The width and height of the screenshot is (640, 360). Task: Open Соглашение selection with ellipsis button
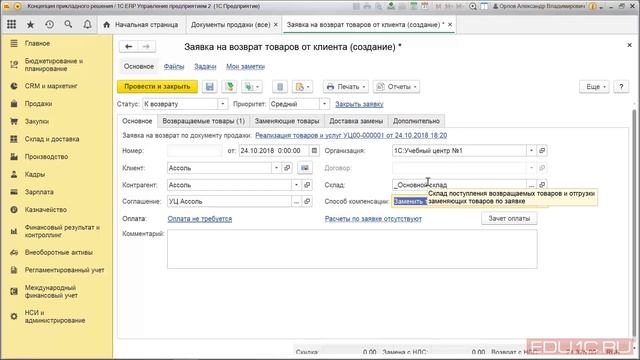coord(297,201)
